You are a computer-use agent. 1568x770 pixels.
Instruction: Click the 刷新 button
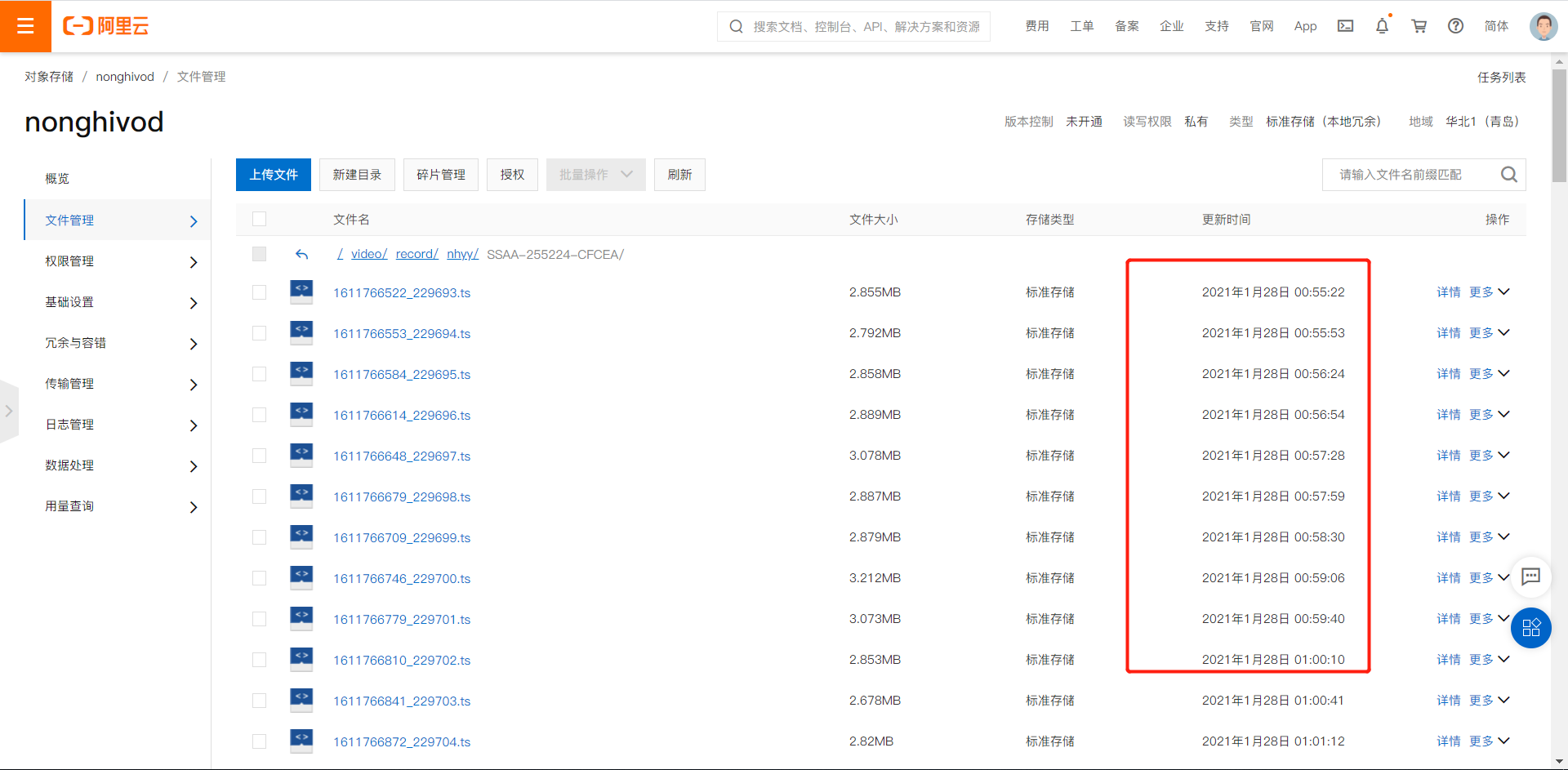(x=679, y=175)
